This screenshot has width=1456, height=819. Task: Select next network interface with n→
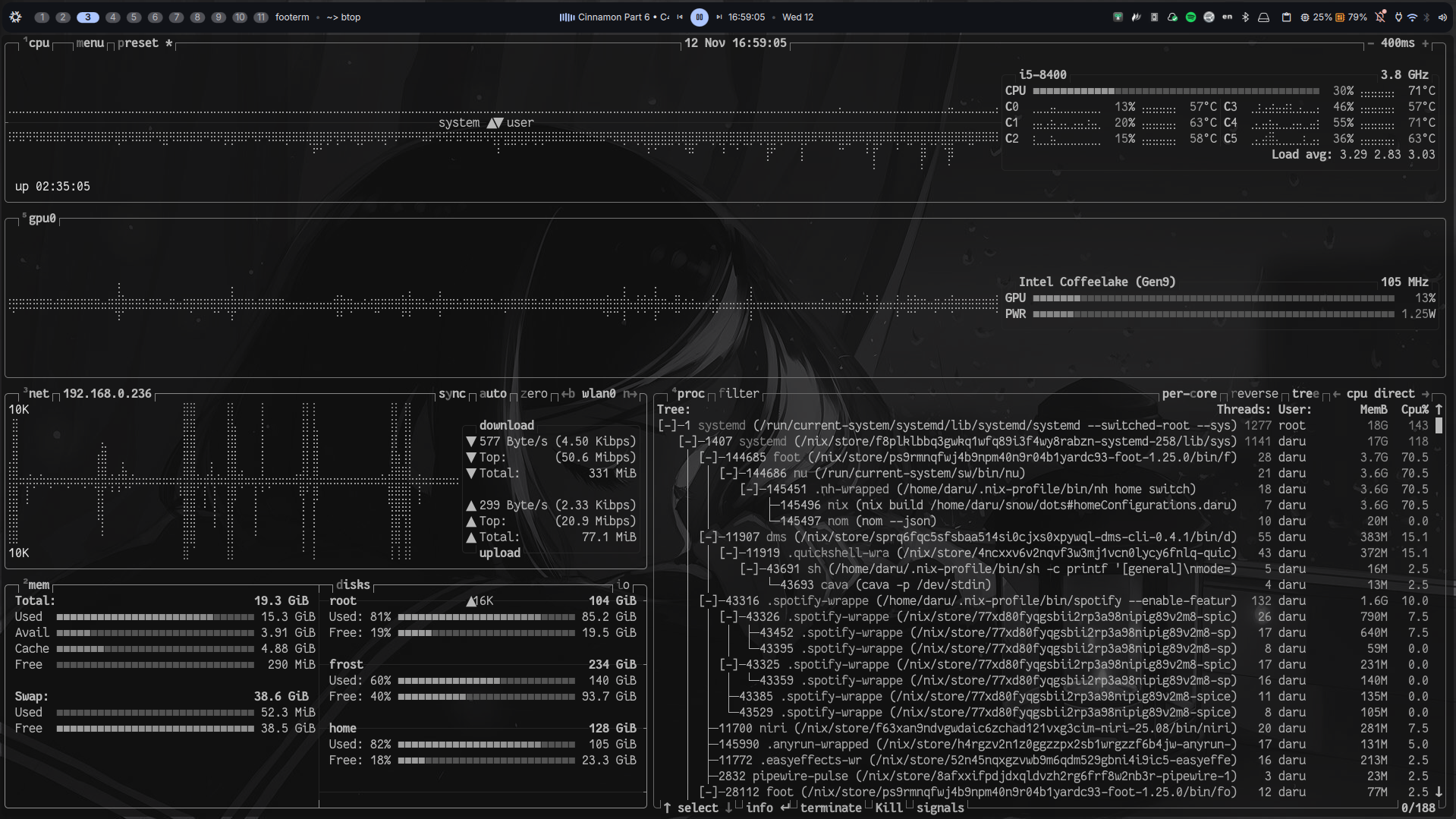tap(630, 393)
